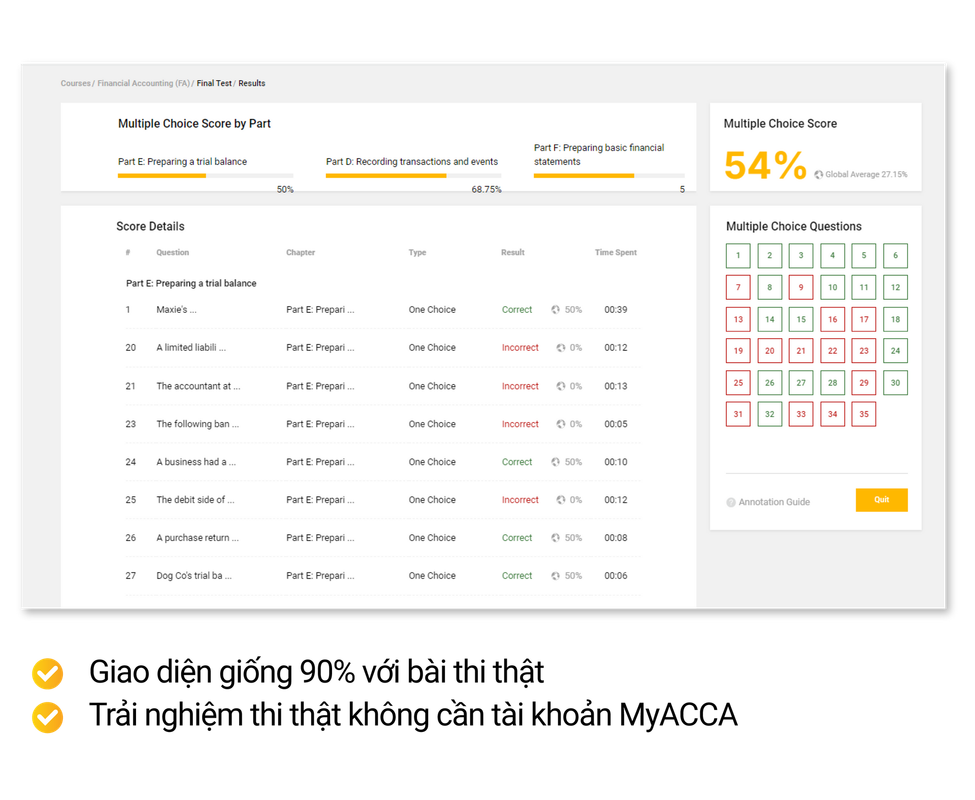The height and width of the screenshot is (800, 975).
Task: Click Part D recording transactions progress bar
Action: click(x=413, y=176)
